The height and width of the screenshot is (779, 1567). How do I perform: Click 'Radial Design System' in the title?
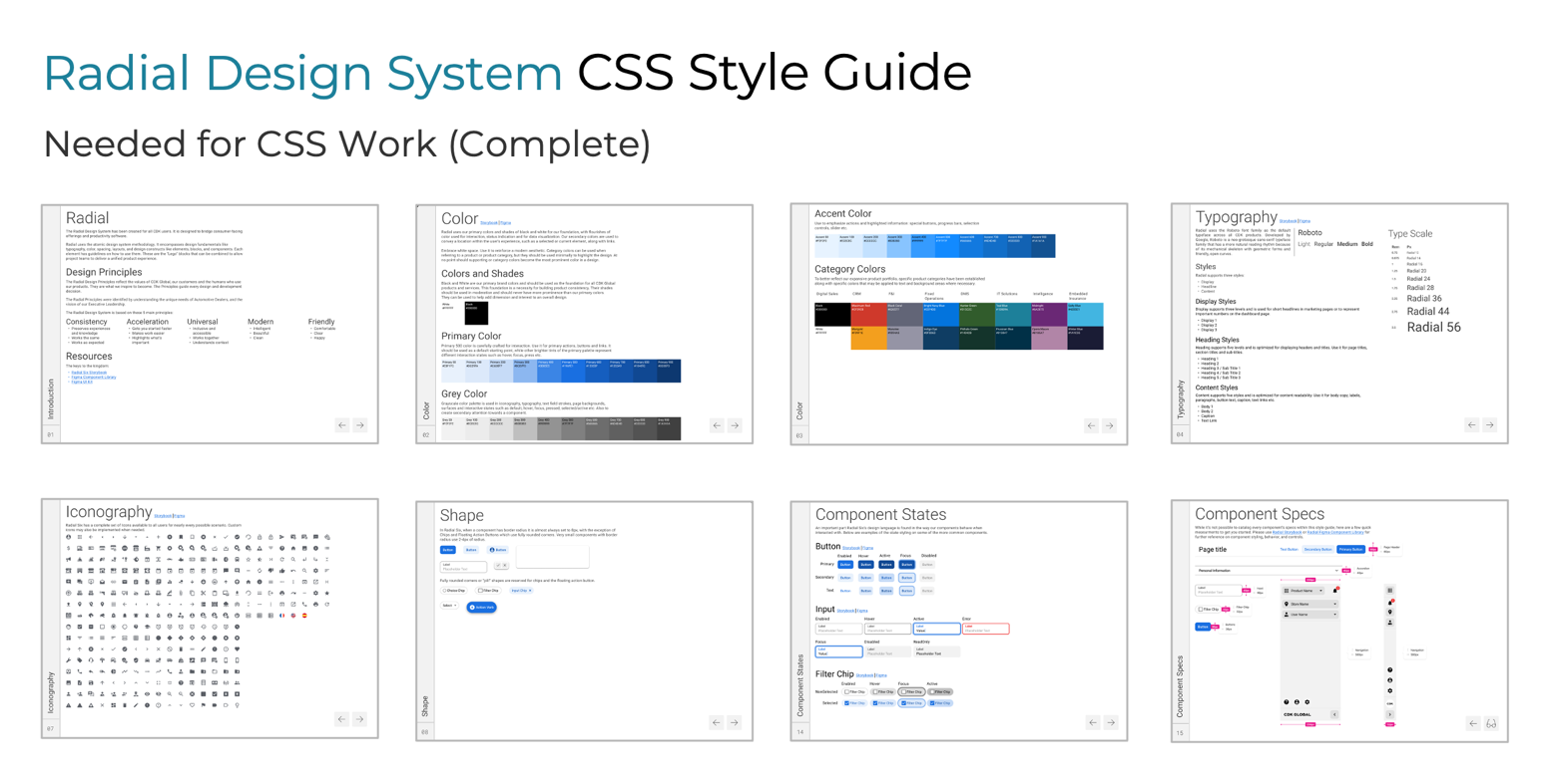tap(302, 73)
